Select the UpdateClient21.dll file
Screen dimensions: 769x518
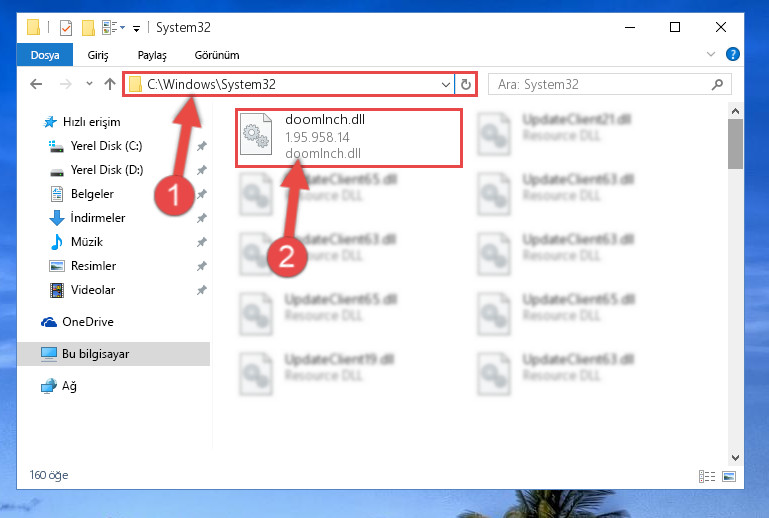coord(554,132)
